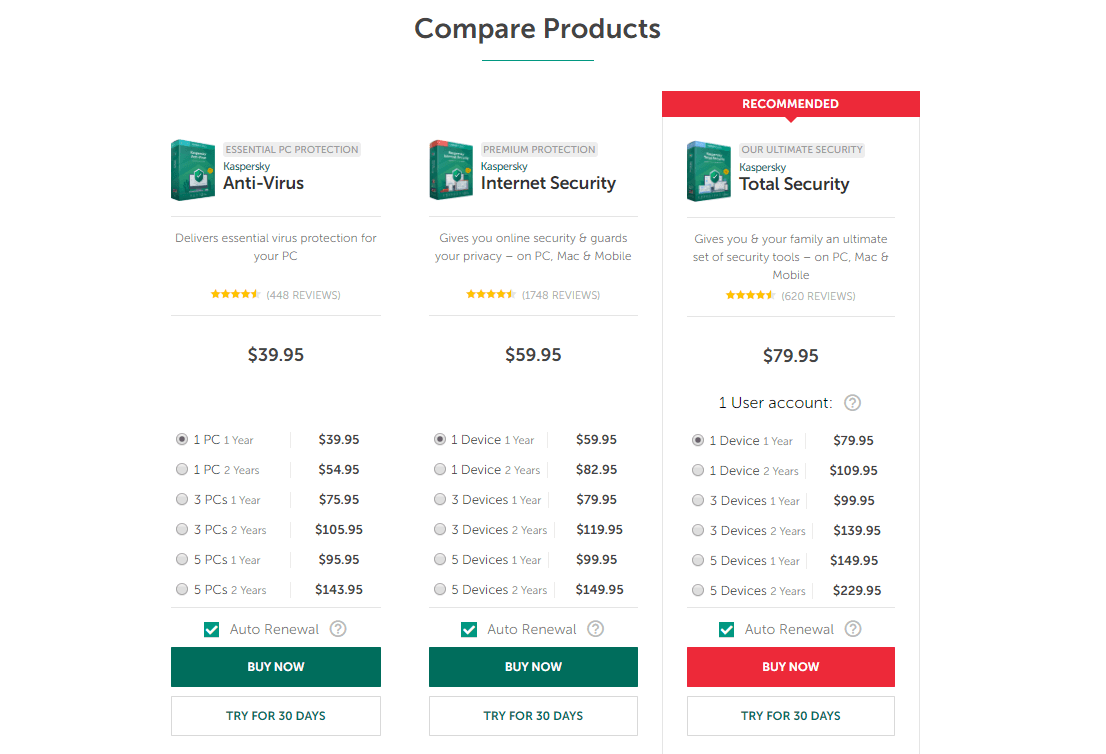View star rating for Anti-Virus (448 reviews)
This screenshot has width=1106, height=754.
click(x=236, y=294)
